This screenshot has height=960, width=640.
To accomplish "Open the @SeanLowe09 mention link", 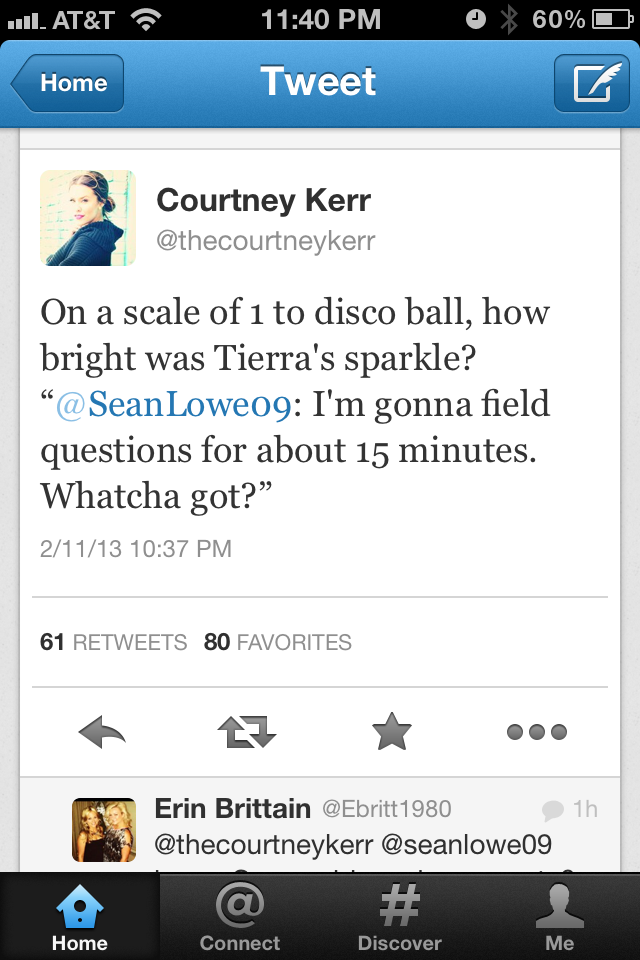I will point(171,405).
